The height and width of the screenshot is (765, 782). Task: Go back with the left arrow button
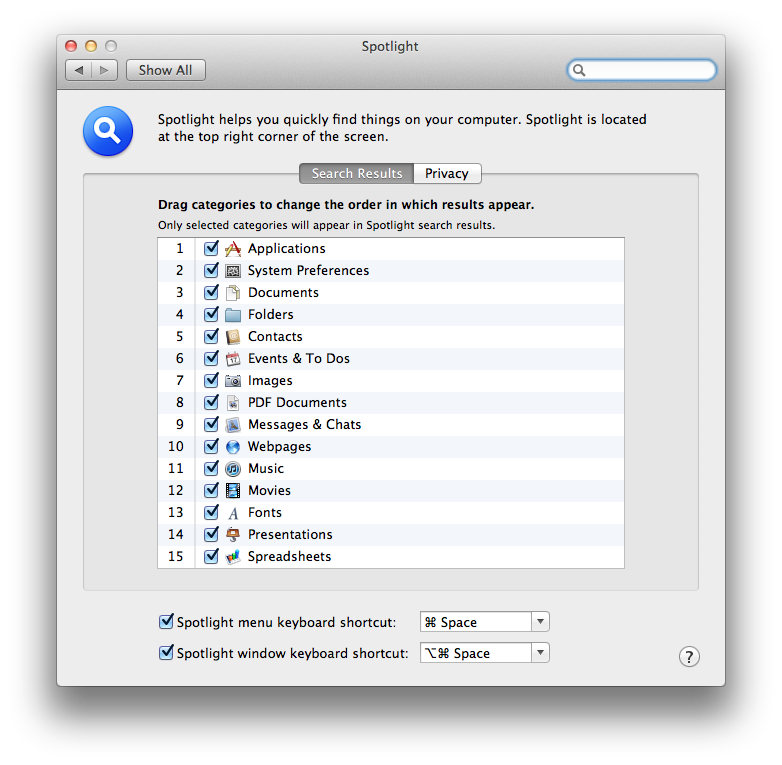click(x=78, y=70)
